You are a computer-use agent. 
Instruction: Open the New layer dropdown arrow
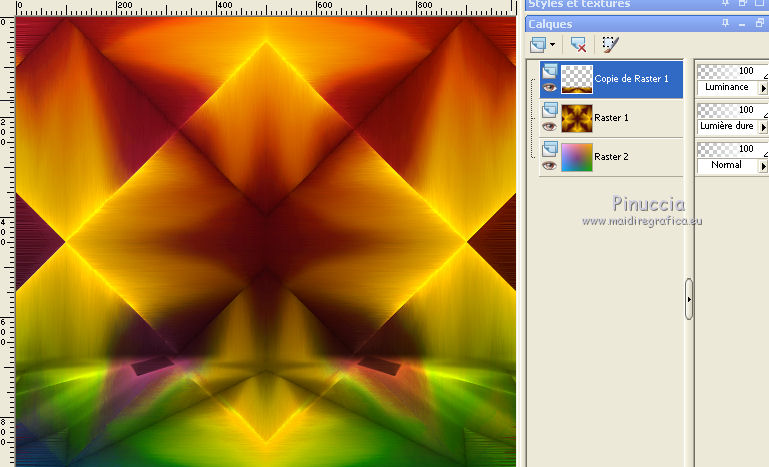click(553, 45)
